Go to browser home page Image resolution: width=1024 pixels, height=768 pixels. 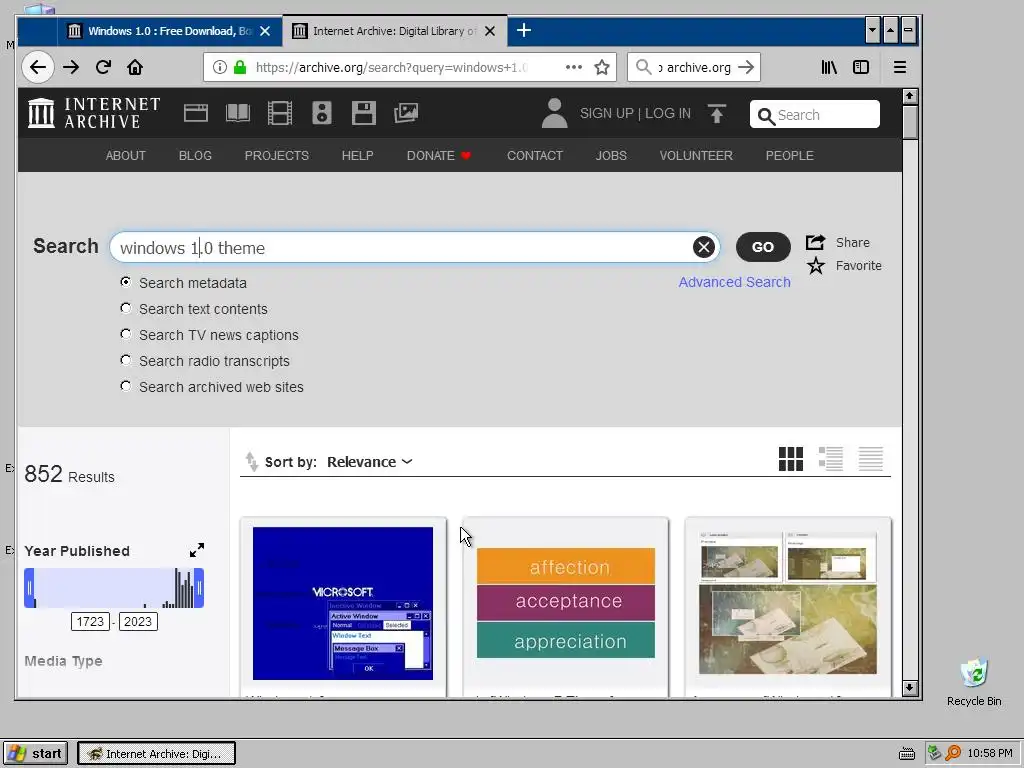point(135,67)
